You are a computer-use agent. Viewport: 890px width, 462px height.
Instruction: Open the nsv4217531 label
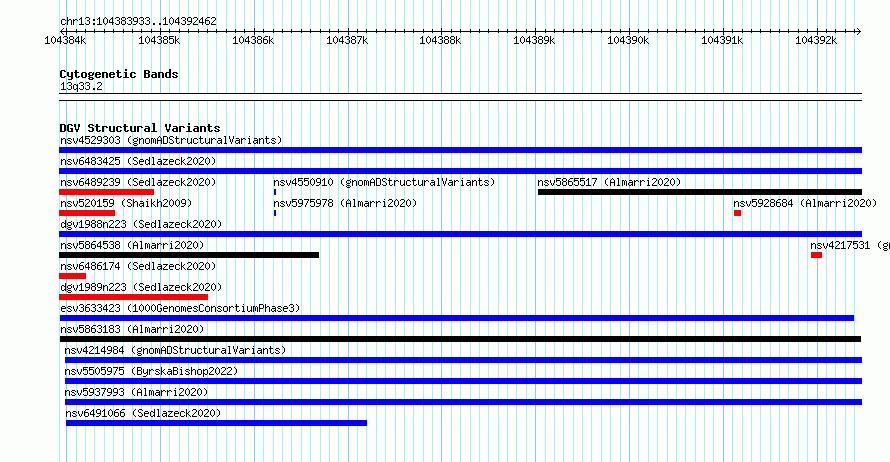pyautogui.click(x=850, y=245)
